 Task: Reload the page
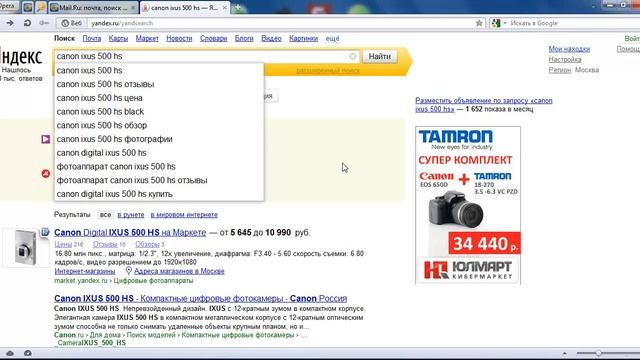pos(27,23)
